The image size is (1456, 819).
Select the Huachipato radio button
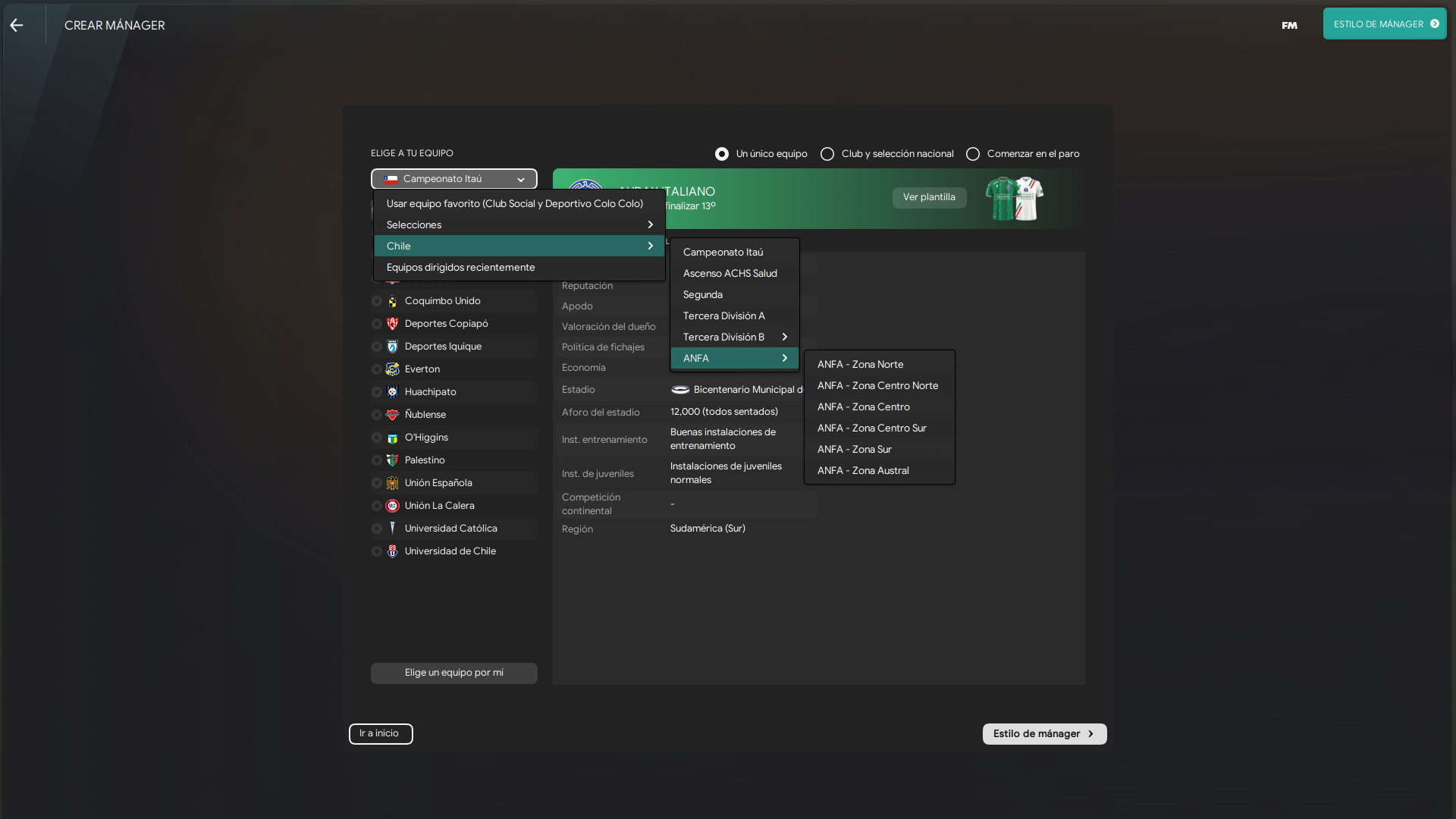pyautogui.click(x=377, y=392)
